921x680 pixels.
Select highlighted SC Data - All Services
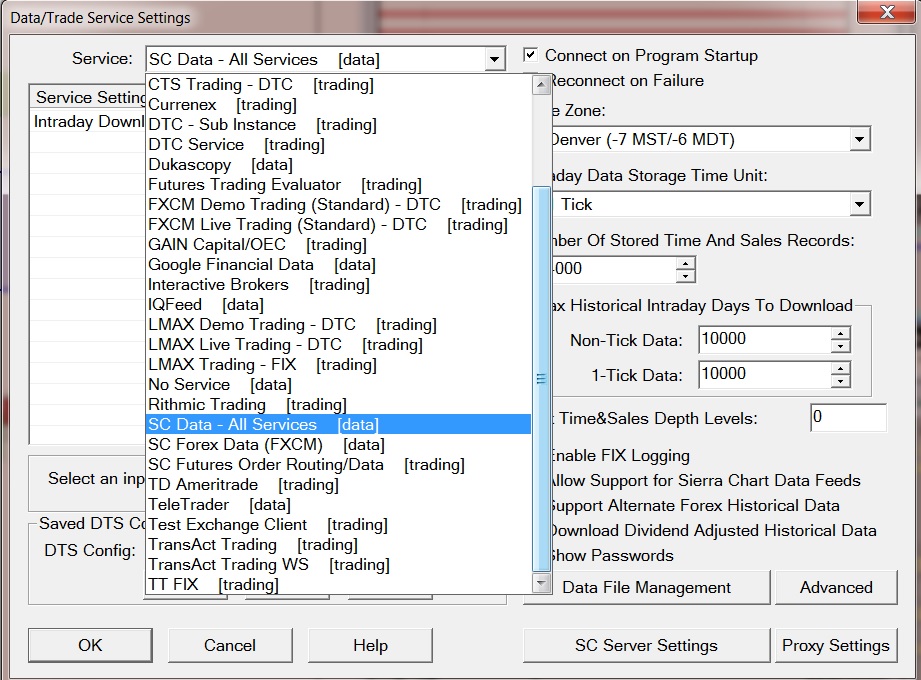338,424
